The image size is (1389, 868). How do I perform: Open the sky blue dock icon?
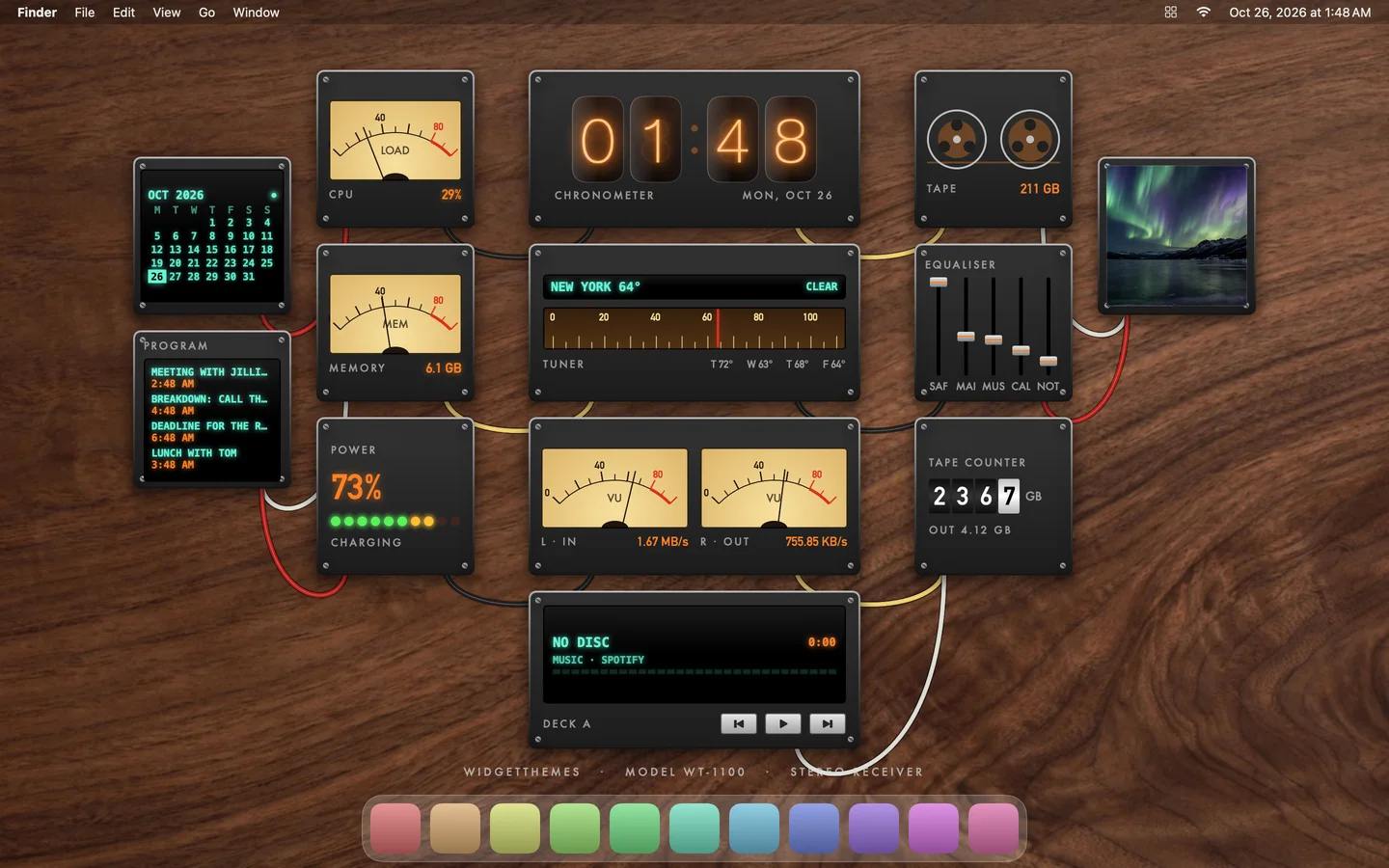pos(754,828)
